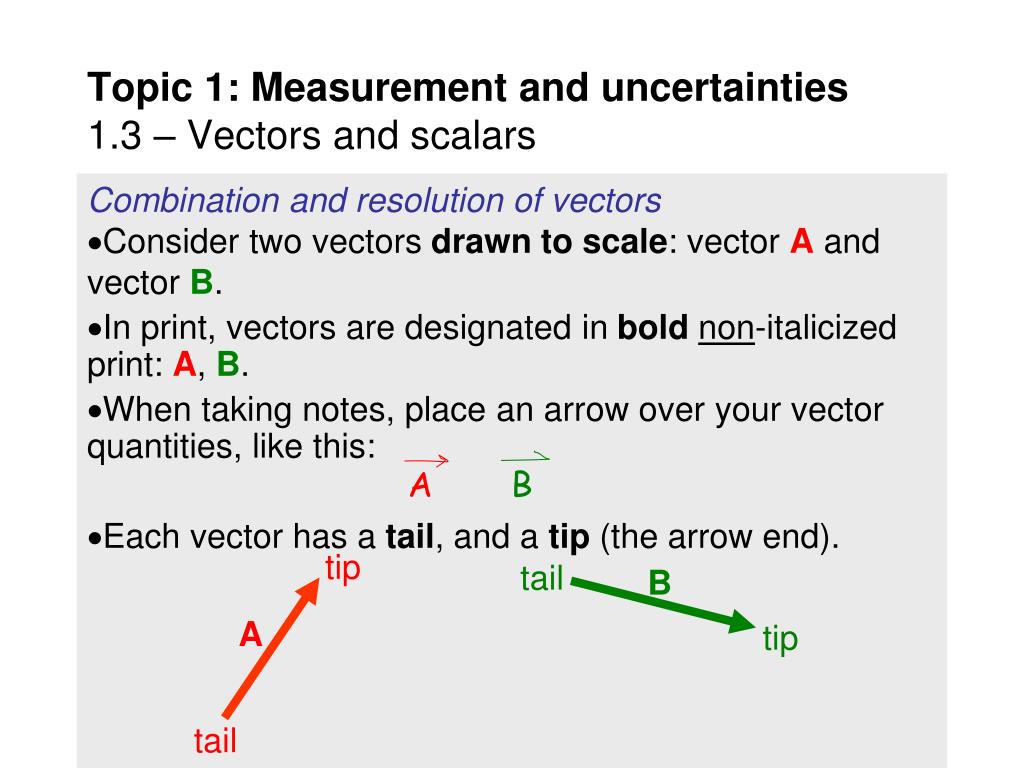
Task: Click the green B after 'vector' in first bullet
Action: [201, 283]
